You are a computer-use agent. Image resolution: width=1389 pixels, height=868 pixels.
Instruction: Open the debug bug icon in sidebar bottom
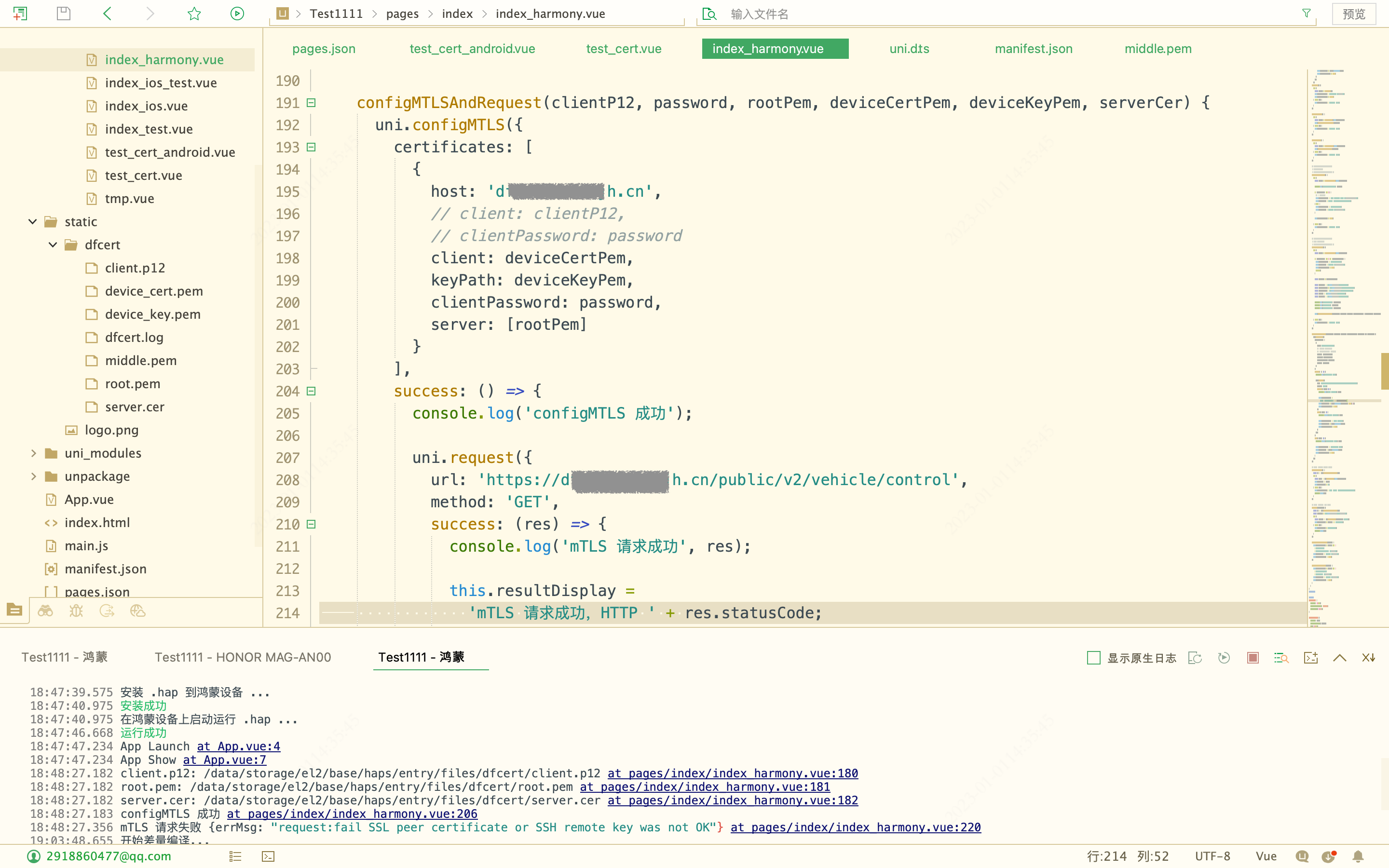pos(76,611)
